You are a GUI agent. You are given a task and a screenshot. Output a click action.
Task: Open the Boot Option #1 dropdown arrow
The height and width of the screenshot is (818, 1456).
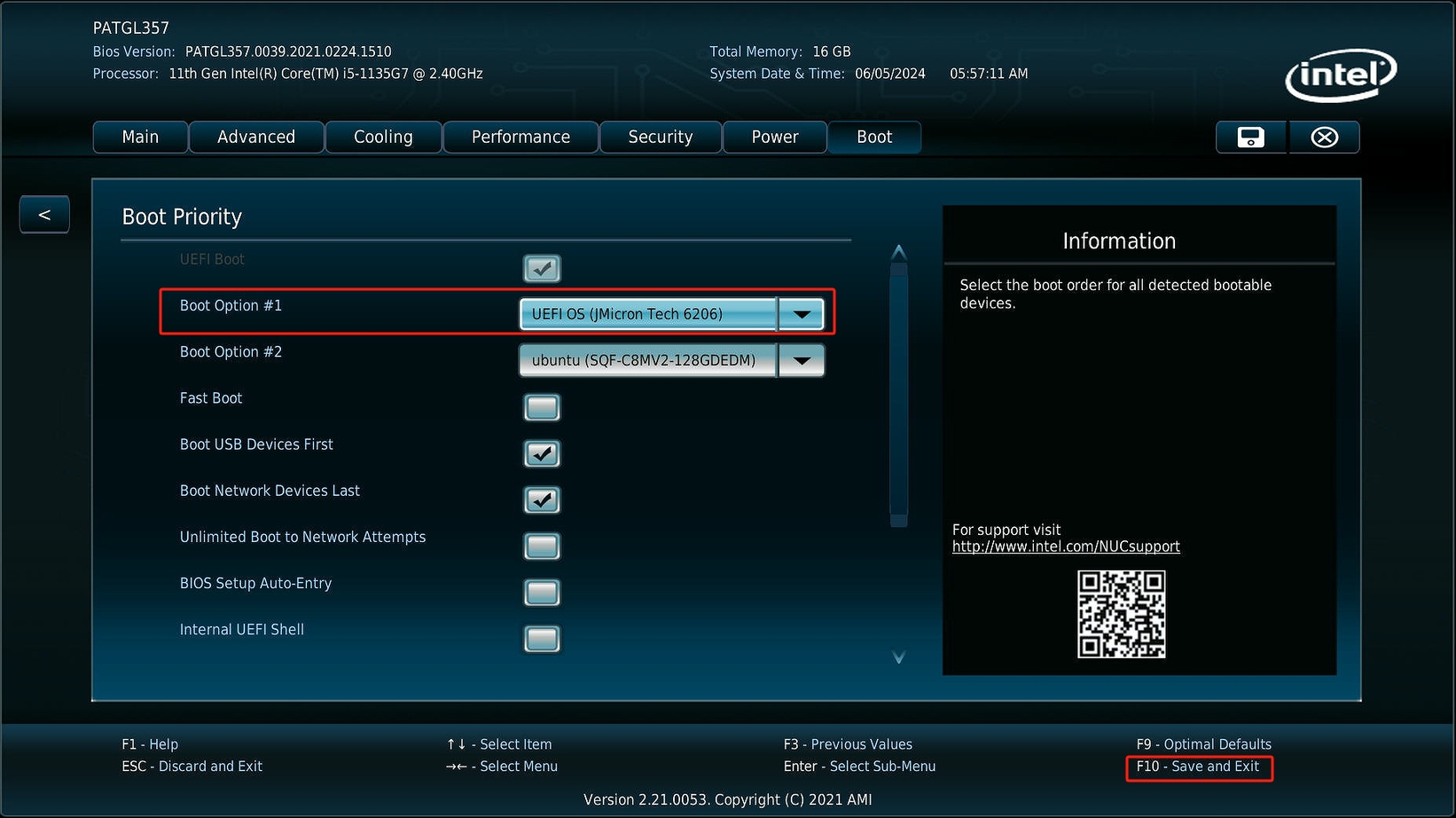click(802, 314)
